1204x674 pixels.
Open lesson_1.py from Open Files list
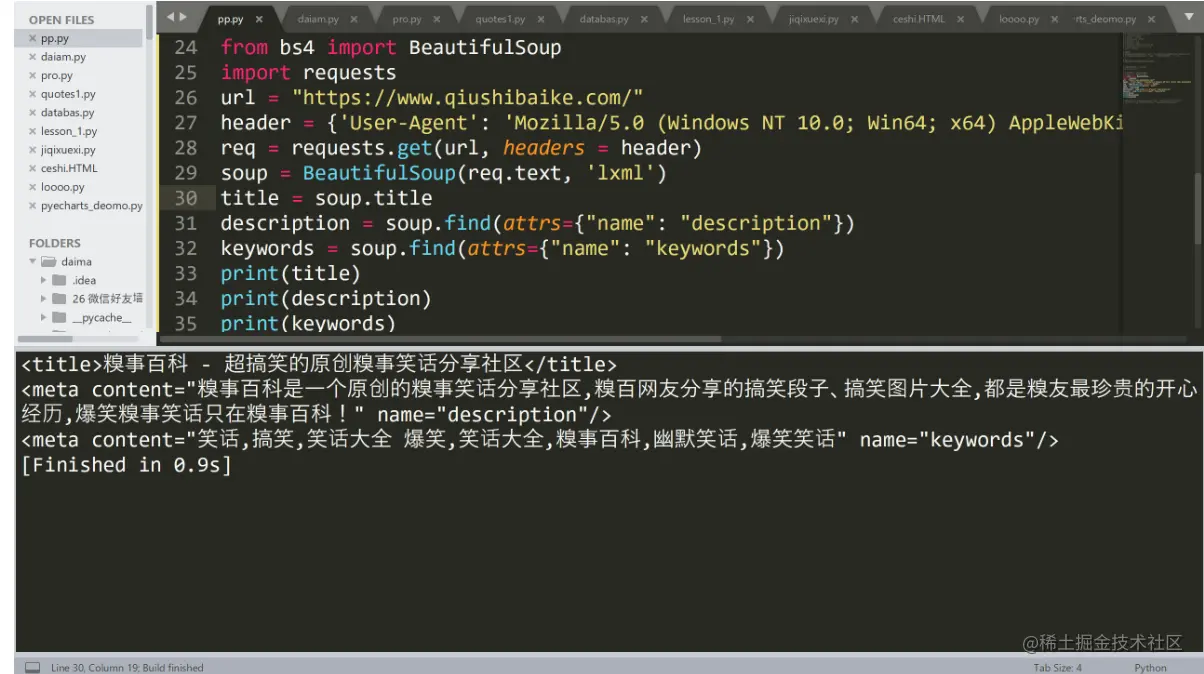69,131
